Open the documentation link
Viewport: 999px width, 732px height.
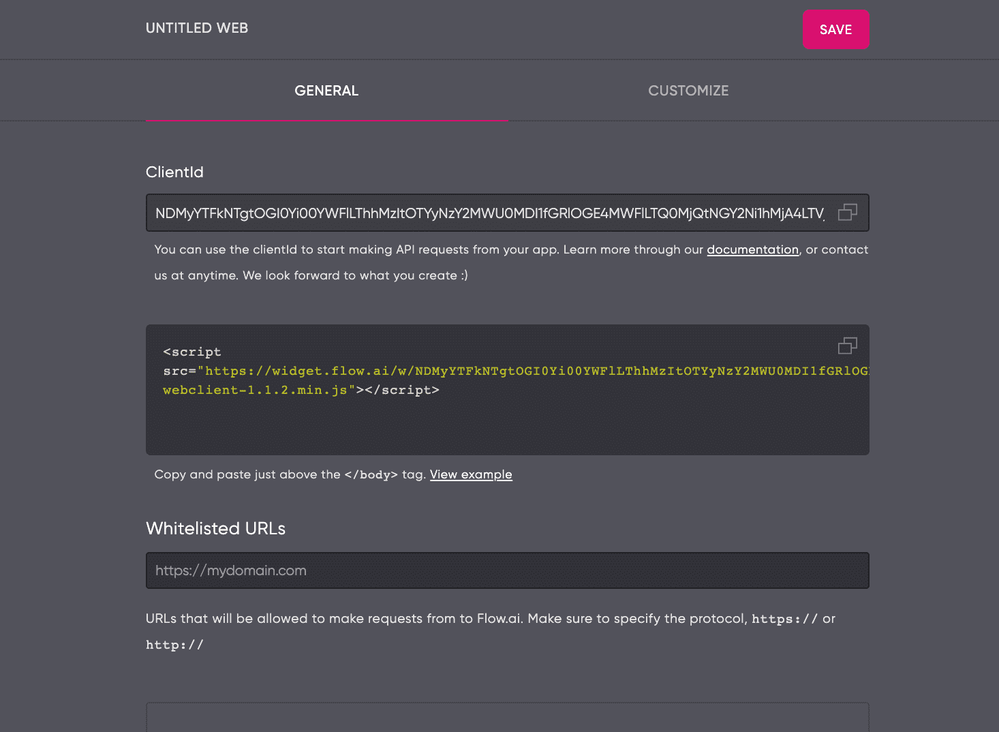pyautogui.click(x=752, y=250)
